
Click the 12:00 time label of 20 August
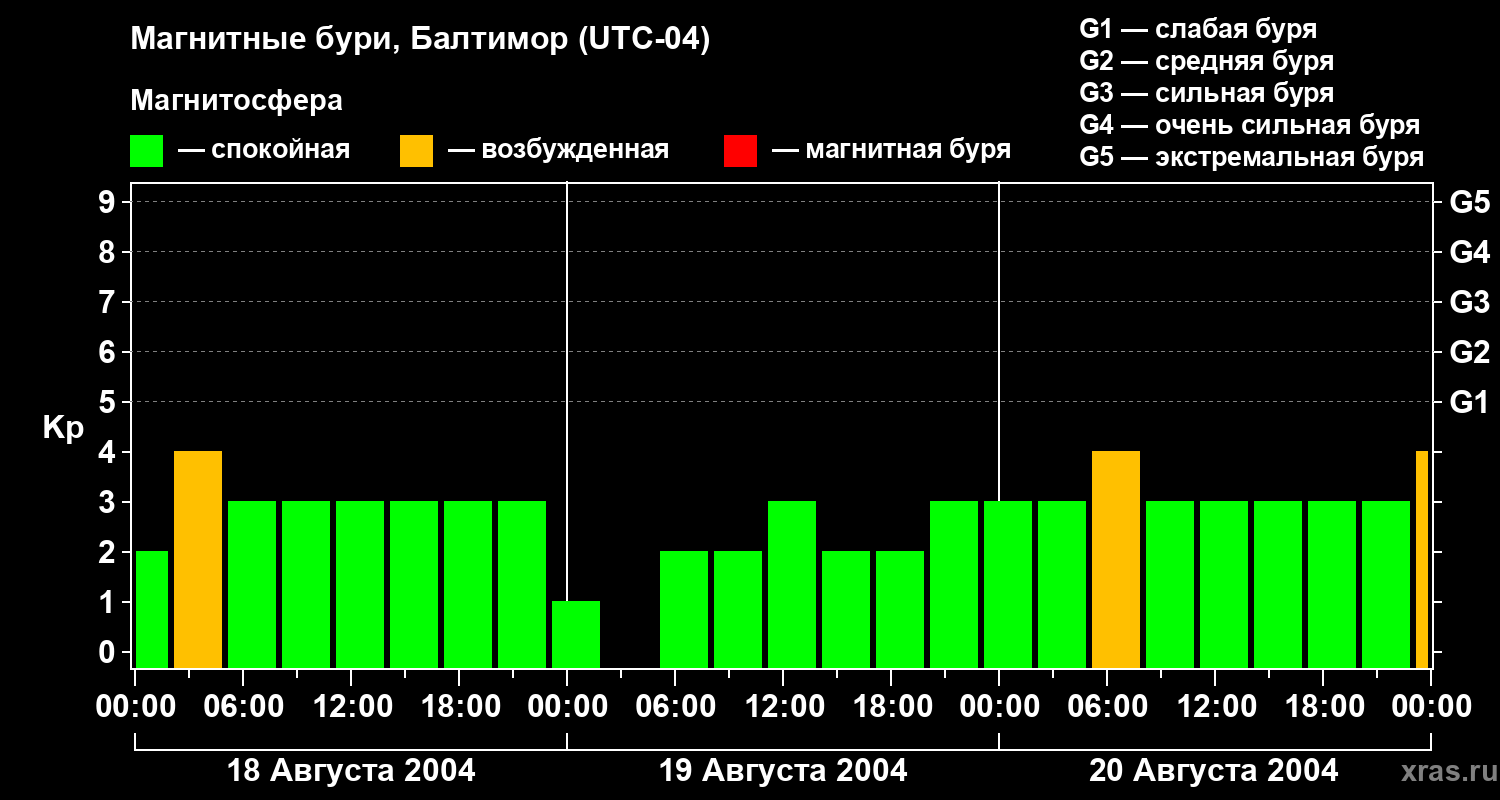(1215, 707)
